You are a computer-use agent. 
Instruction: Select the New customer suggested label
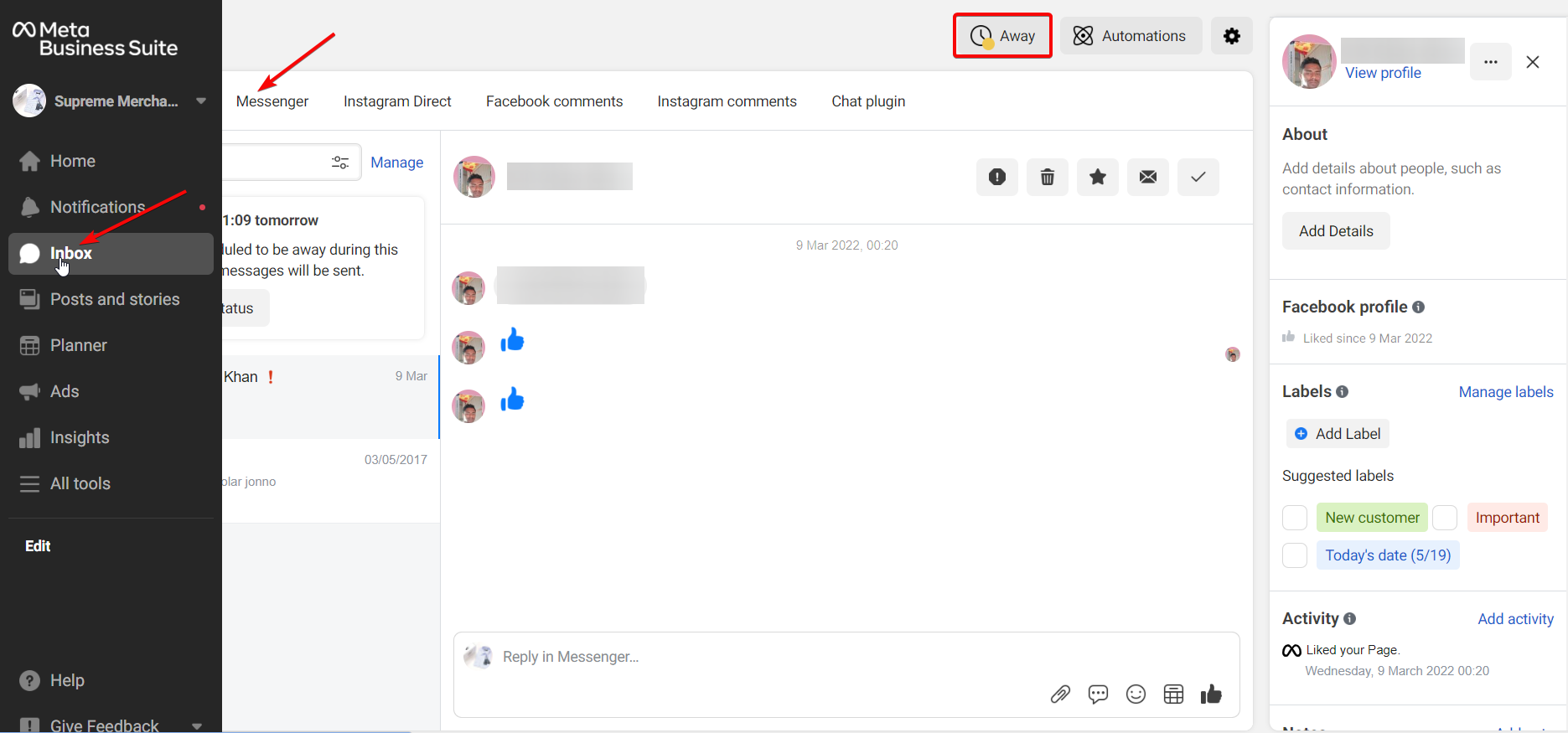[x=1372, y=518]
